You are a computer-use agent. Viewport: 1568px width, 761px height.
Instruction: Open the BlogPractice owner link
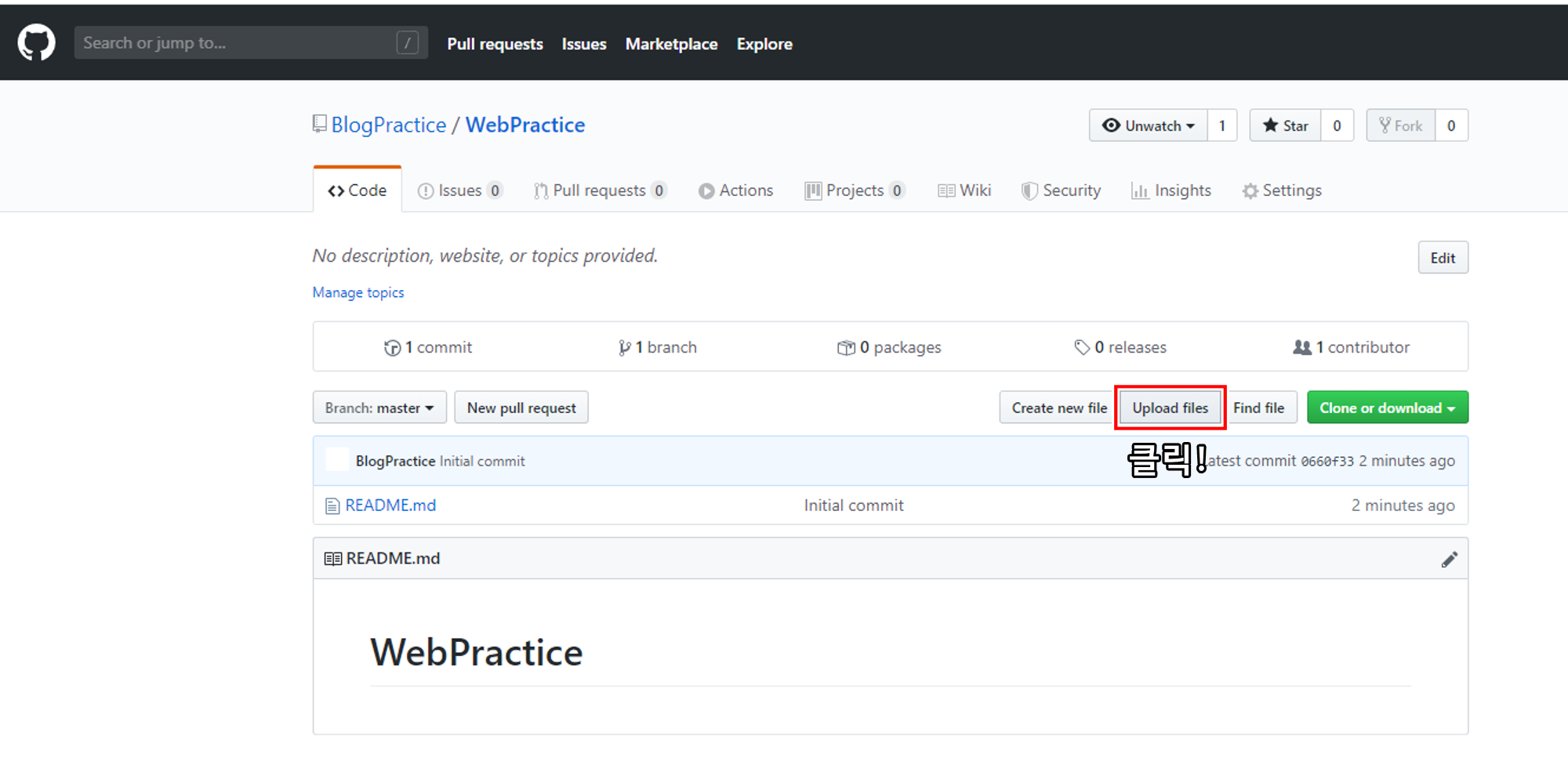[388, 125]
